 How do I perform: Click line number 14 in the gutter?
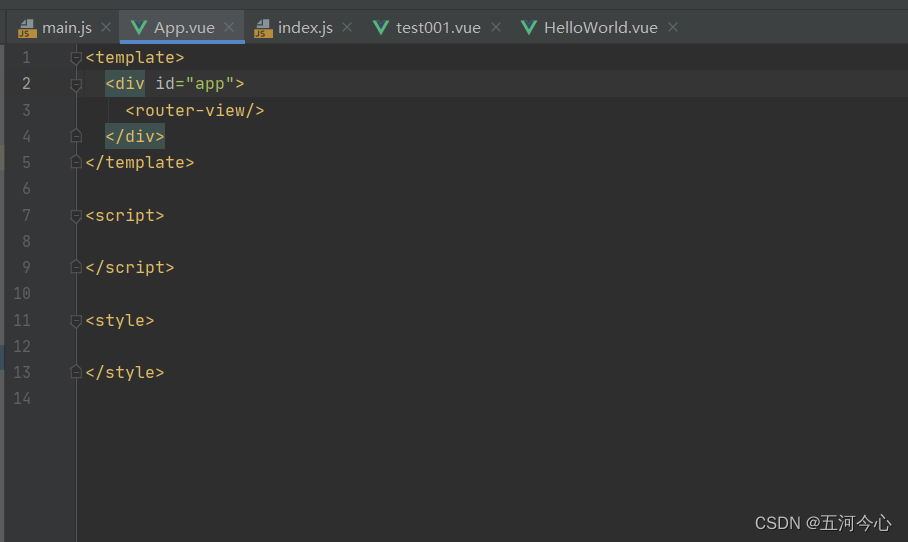(22, 398)
